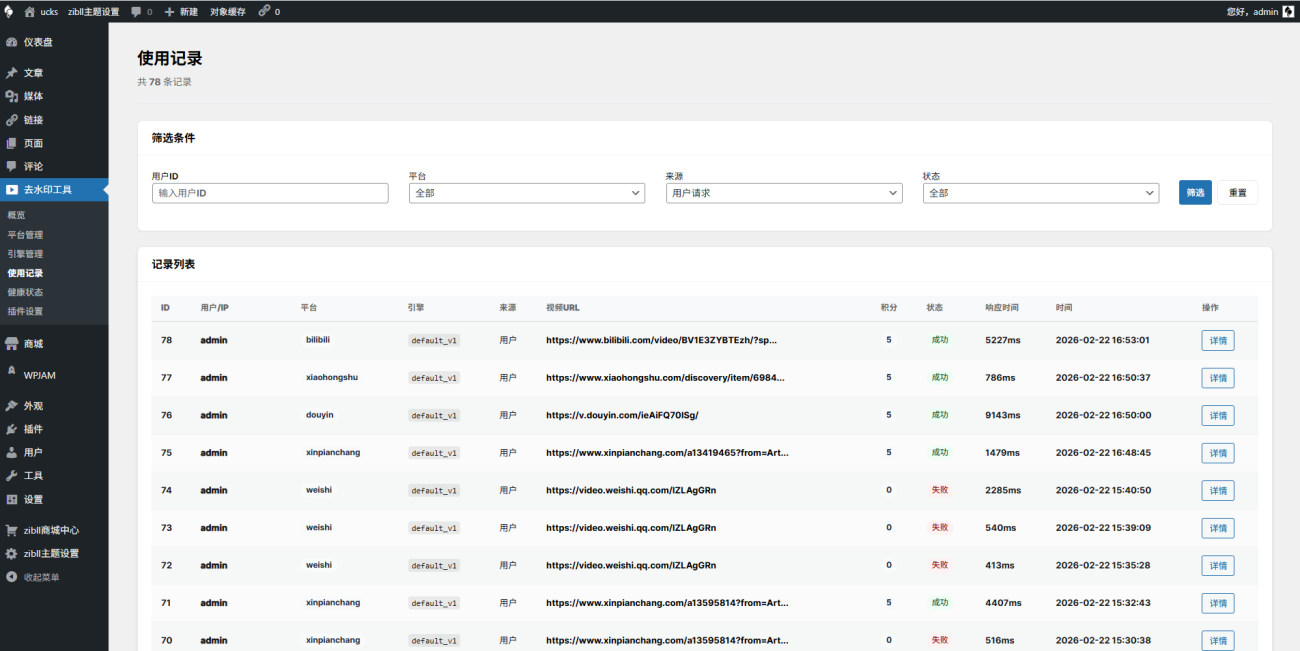Click the WordPress logo icon in admin bar

[x=8, y=11]
